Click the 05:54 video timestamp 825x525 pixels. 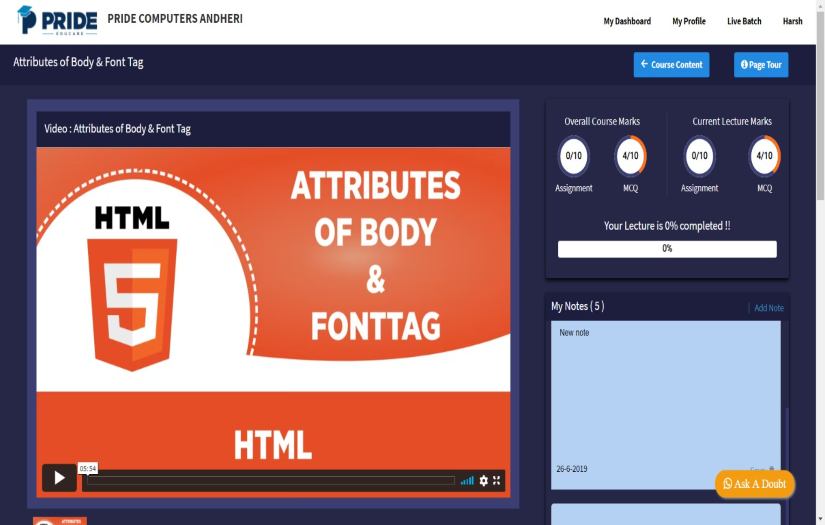click(x=88, y=468)
